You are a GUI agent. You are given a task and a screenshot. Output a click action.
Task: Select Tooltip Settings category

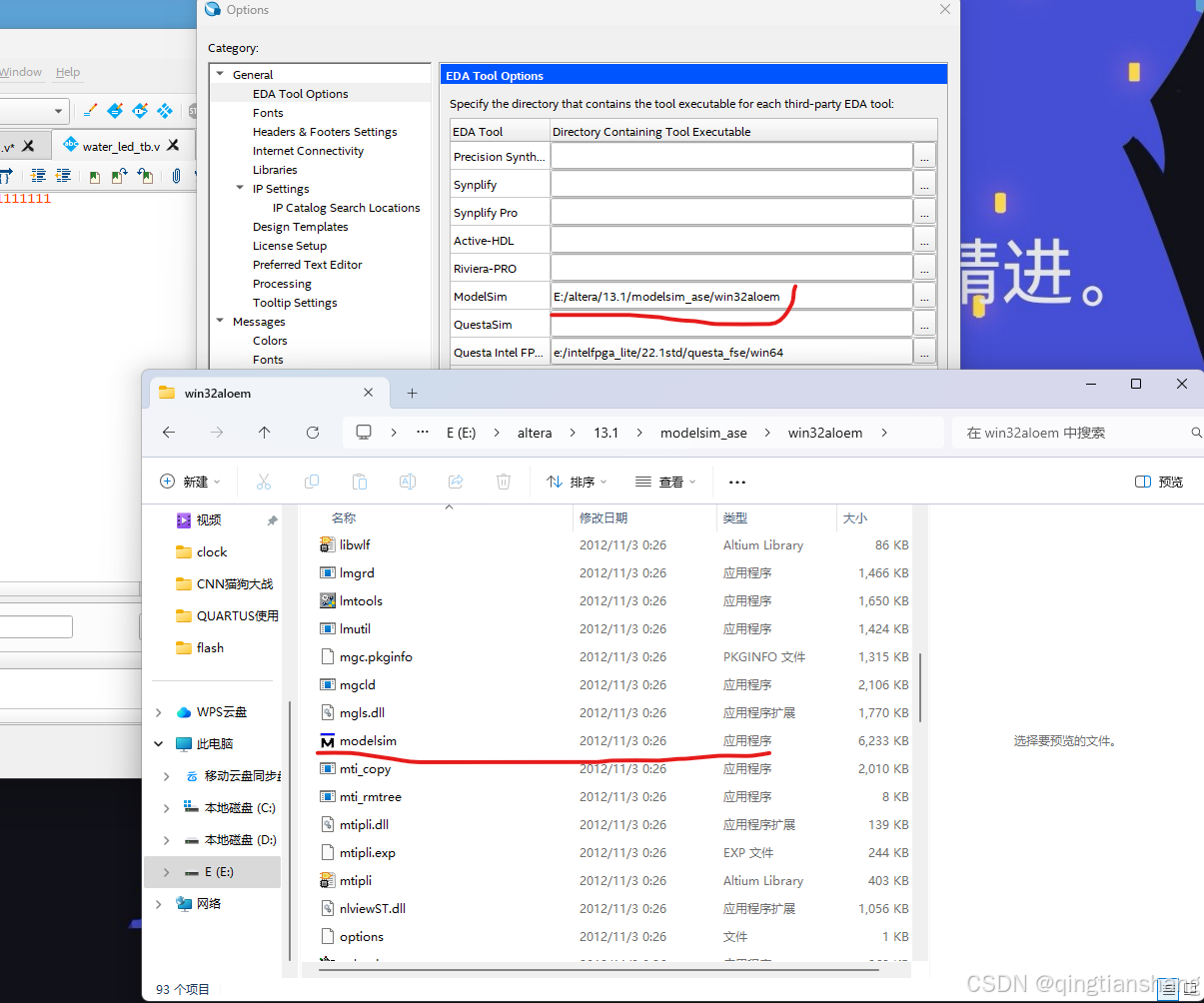pyautogui.click(x=295, y=303)
